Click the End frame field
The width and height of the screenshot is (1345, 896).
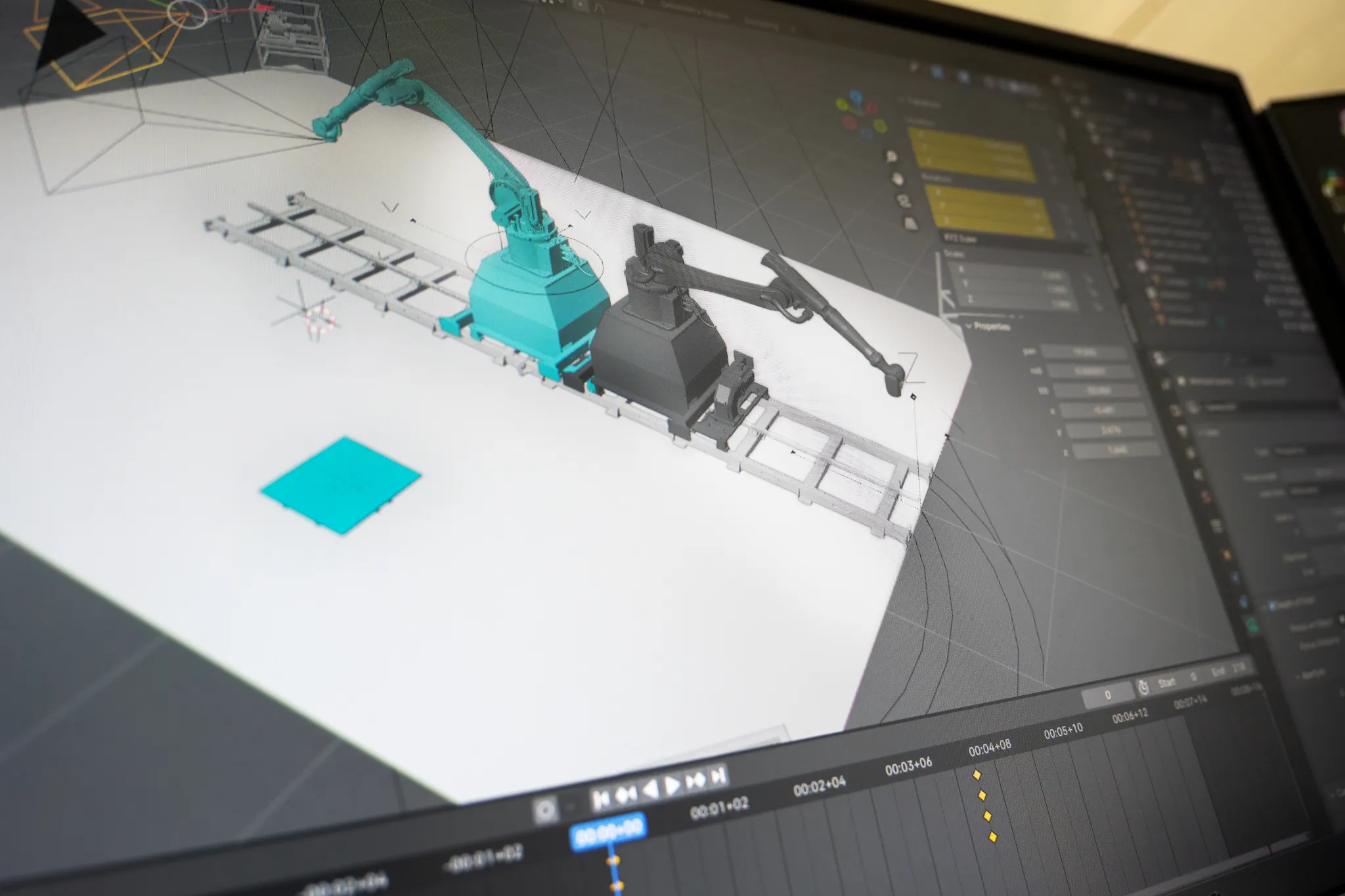1228,670
